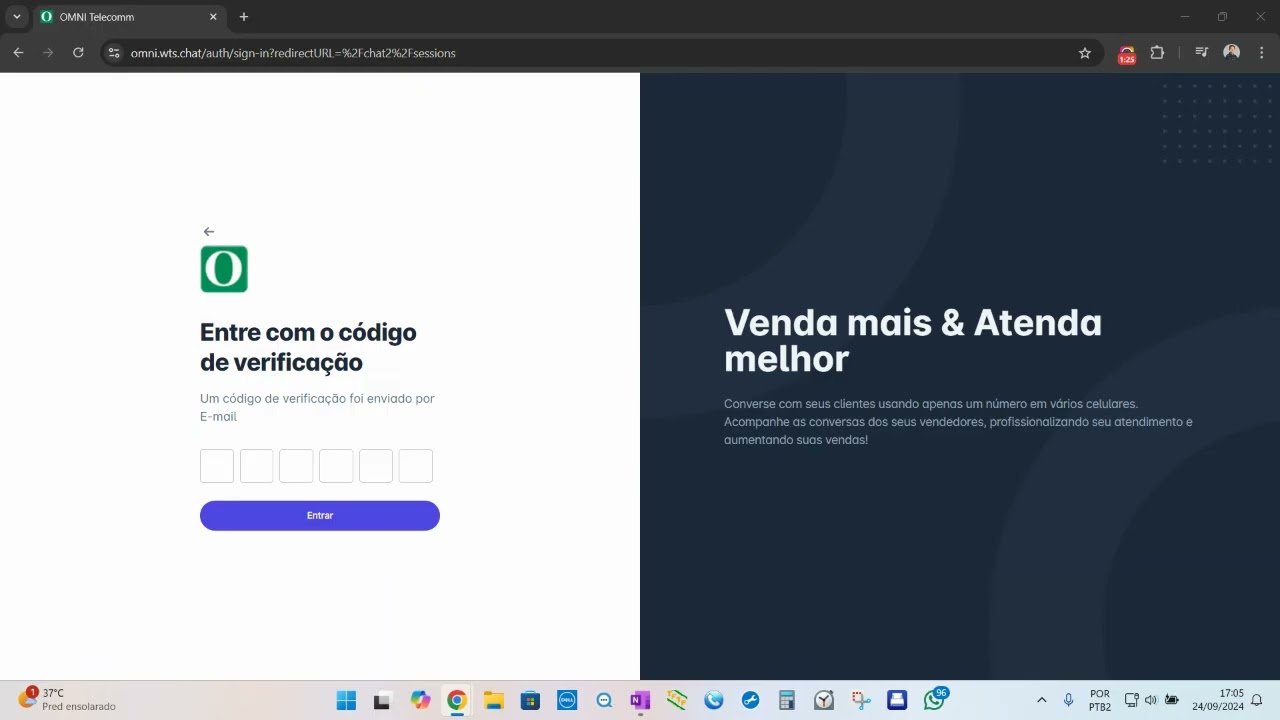Click the back arrow above the logo

[208, 231]
